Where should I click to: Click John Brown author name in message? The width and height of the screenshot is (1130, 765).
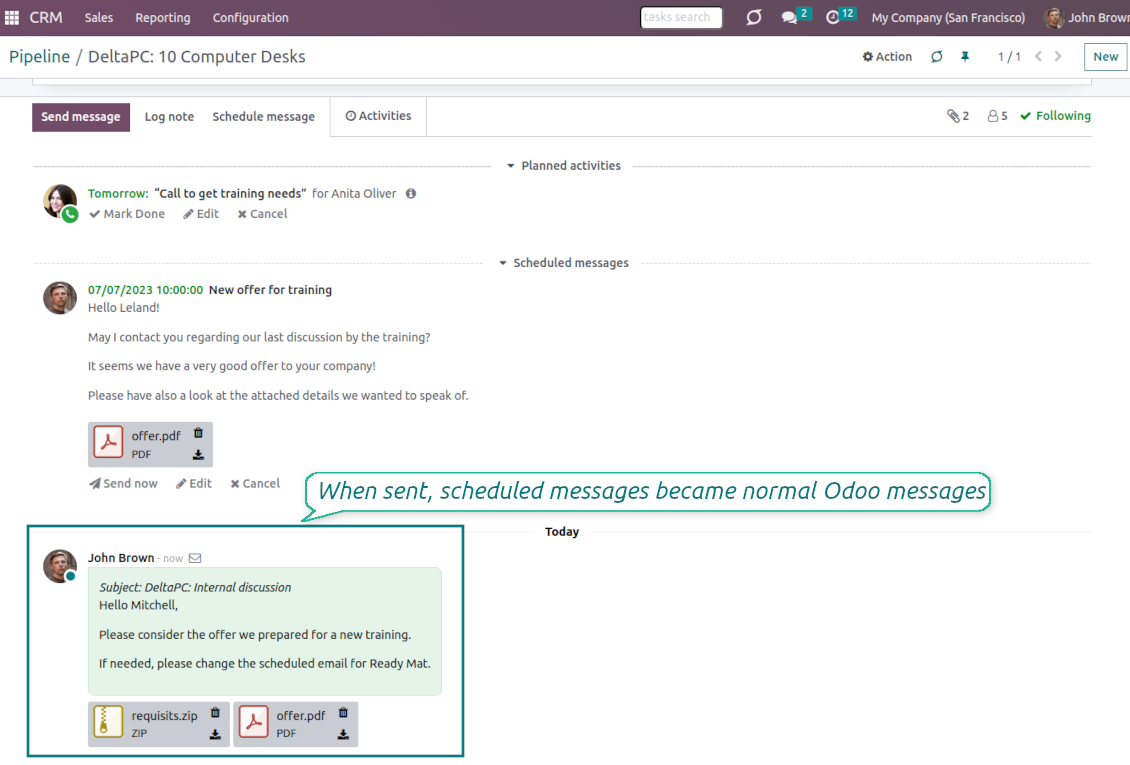click(121, 558)
